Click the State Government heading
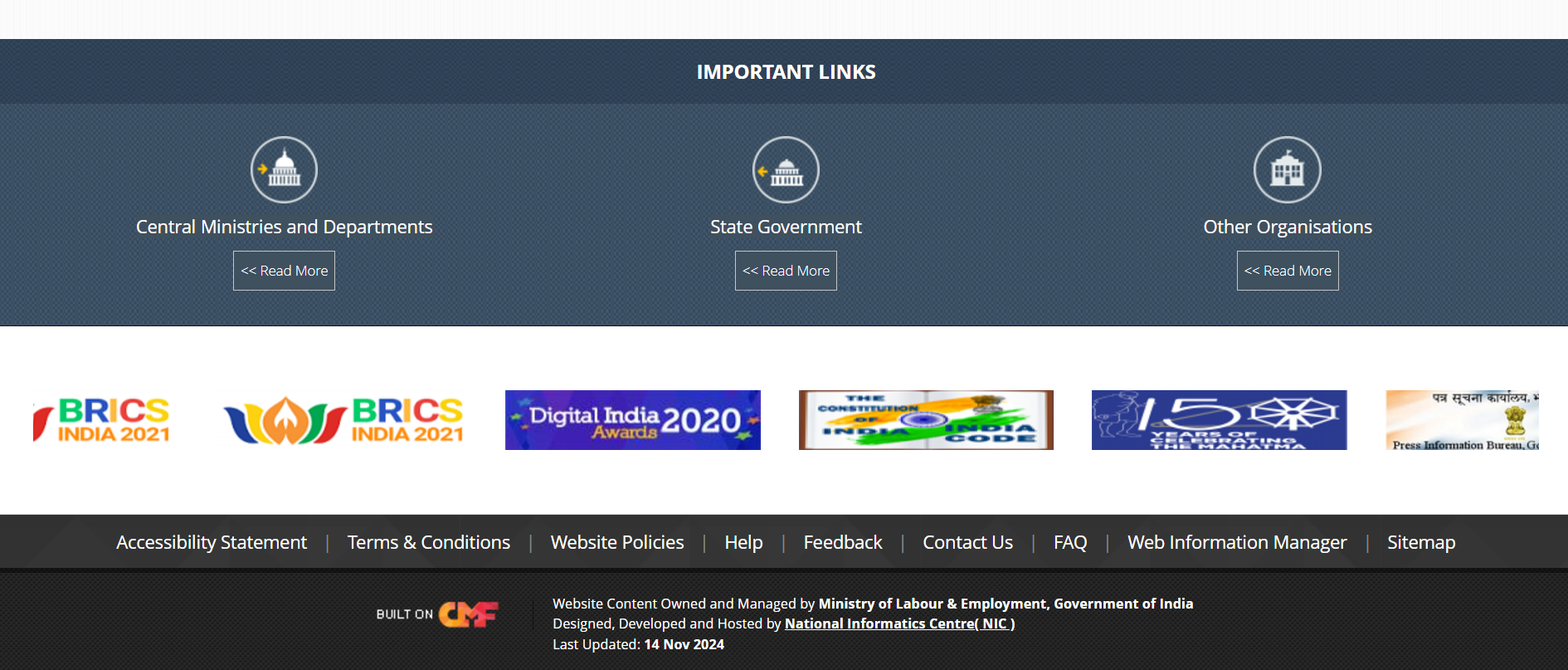The height and width of the screenshot is (670, 1568). (x=786, y=227)
